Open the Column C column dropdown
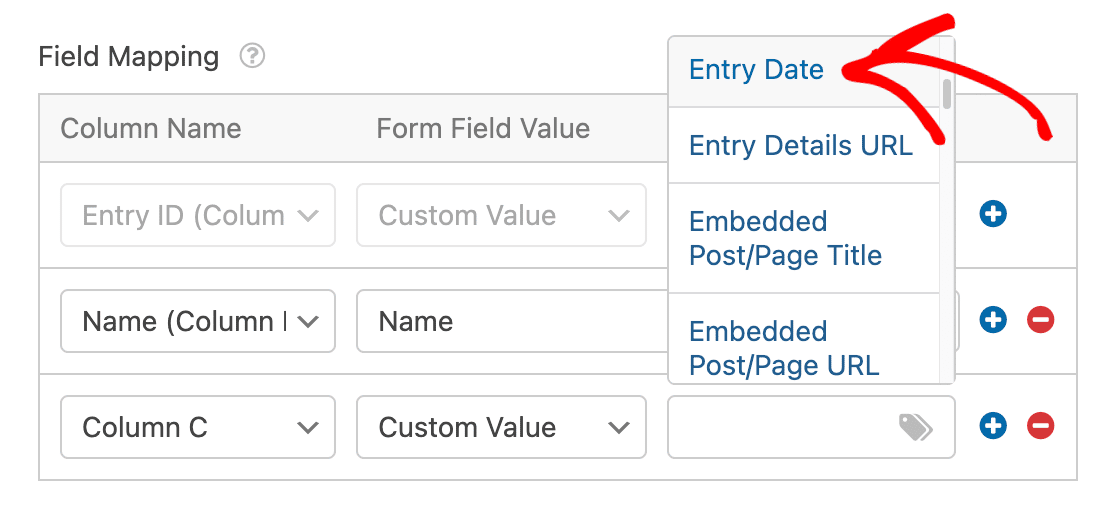 pos(198,427)
